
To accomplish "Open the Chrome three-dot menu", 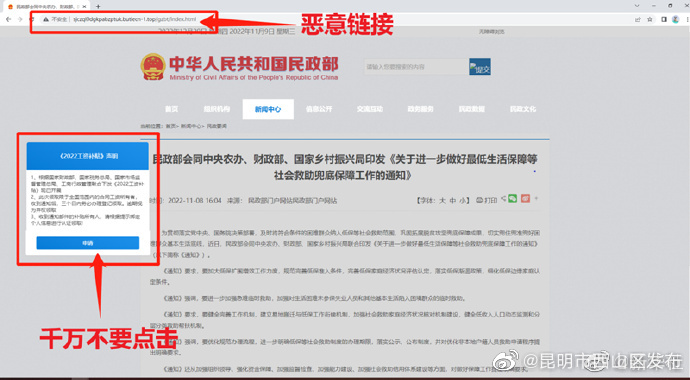I will (x=687, y=19).
